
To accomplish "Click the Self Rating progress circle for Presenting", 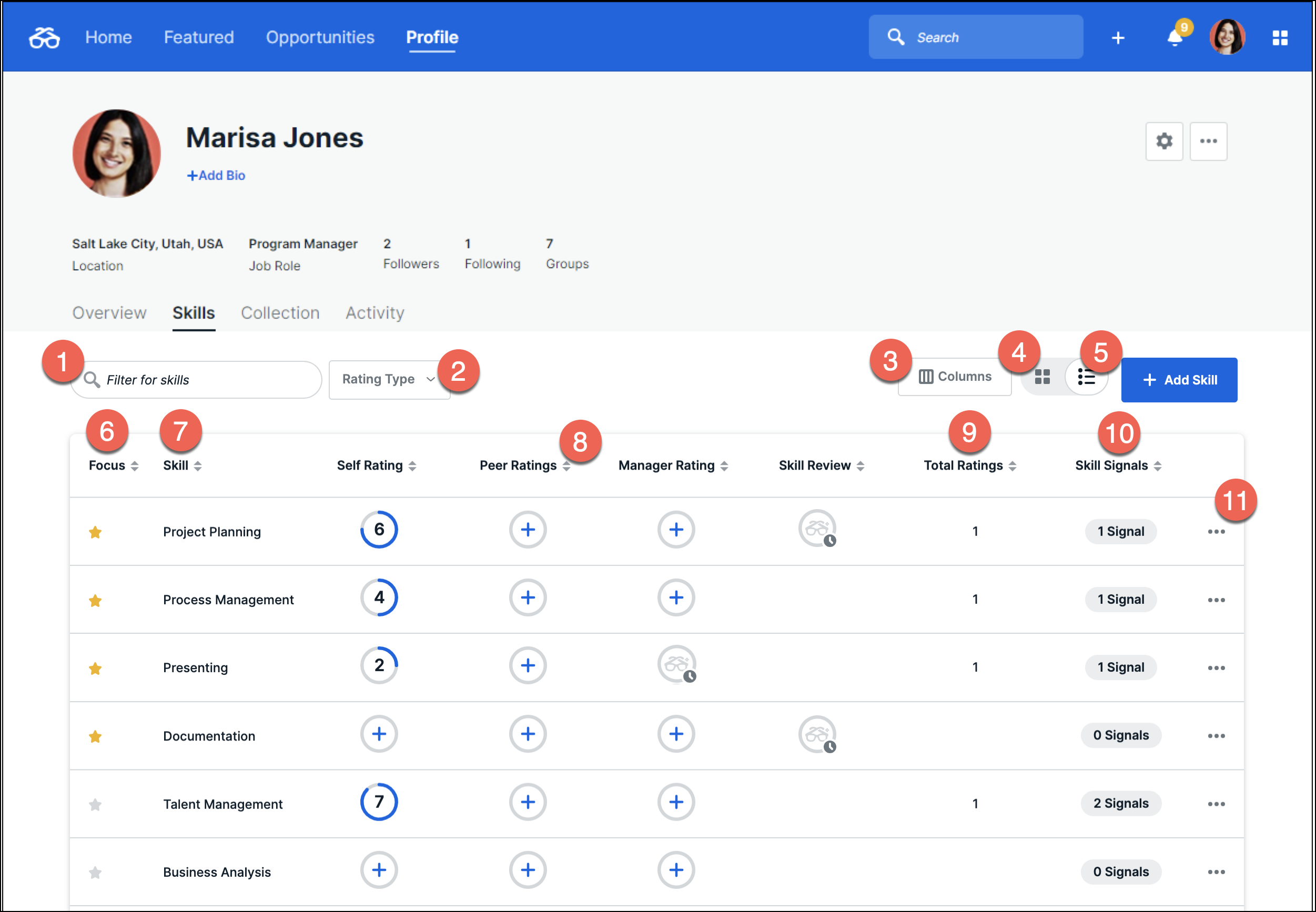I will pyautogui.click(x=379, y=665).
